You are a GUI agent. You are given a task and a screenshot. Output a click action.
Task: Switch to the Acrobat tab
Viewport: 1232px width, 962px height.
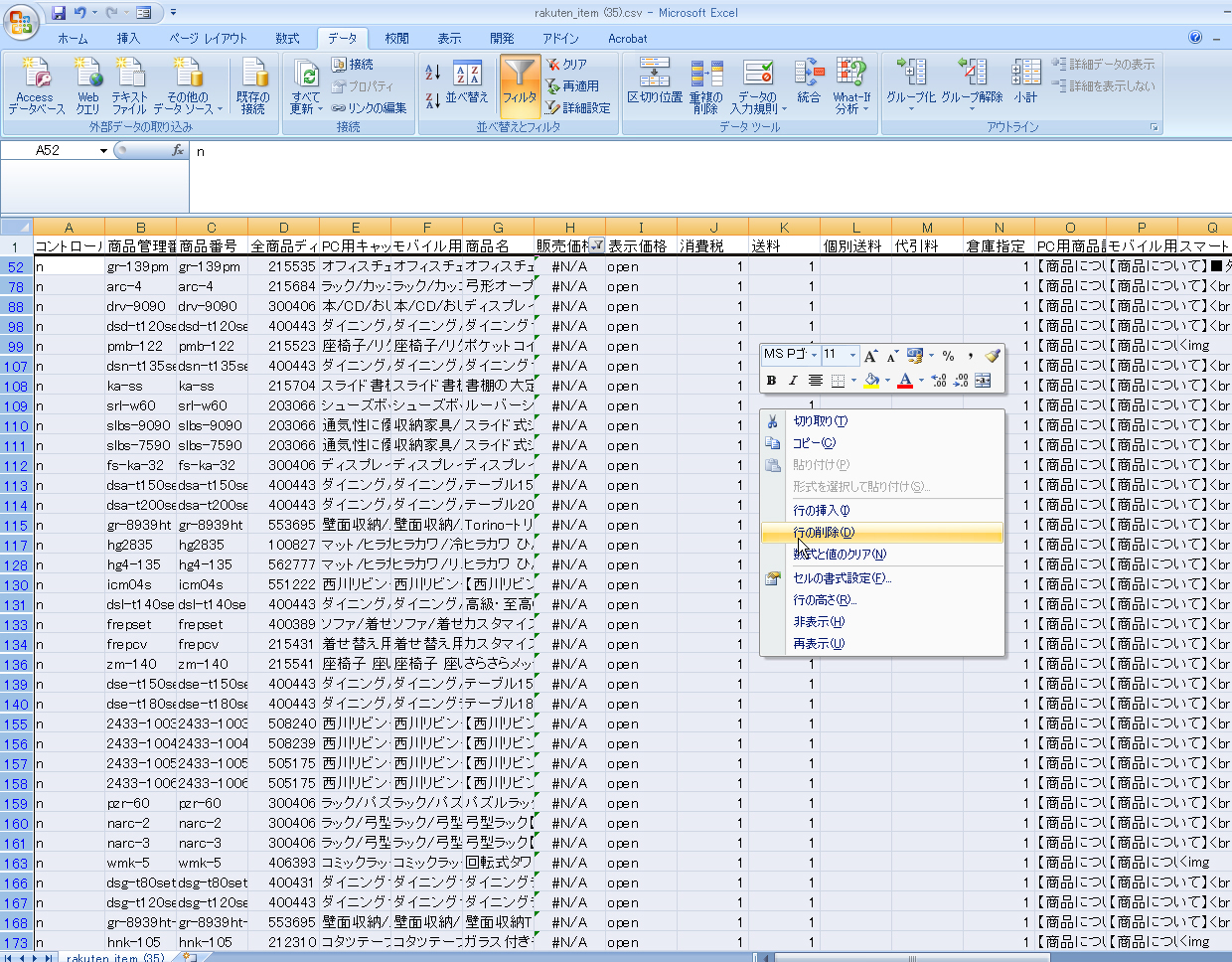[x=628, y=39]
